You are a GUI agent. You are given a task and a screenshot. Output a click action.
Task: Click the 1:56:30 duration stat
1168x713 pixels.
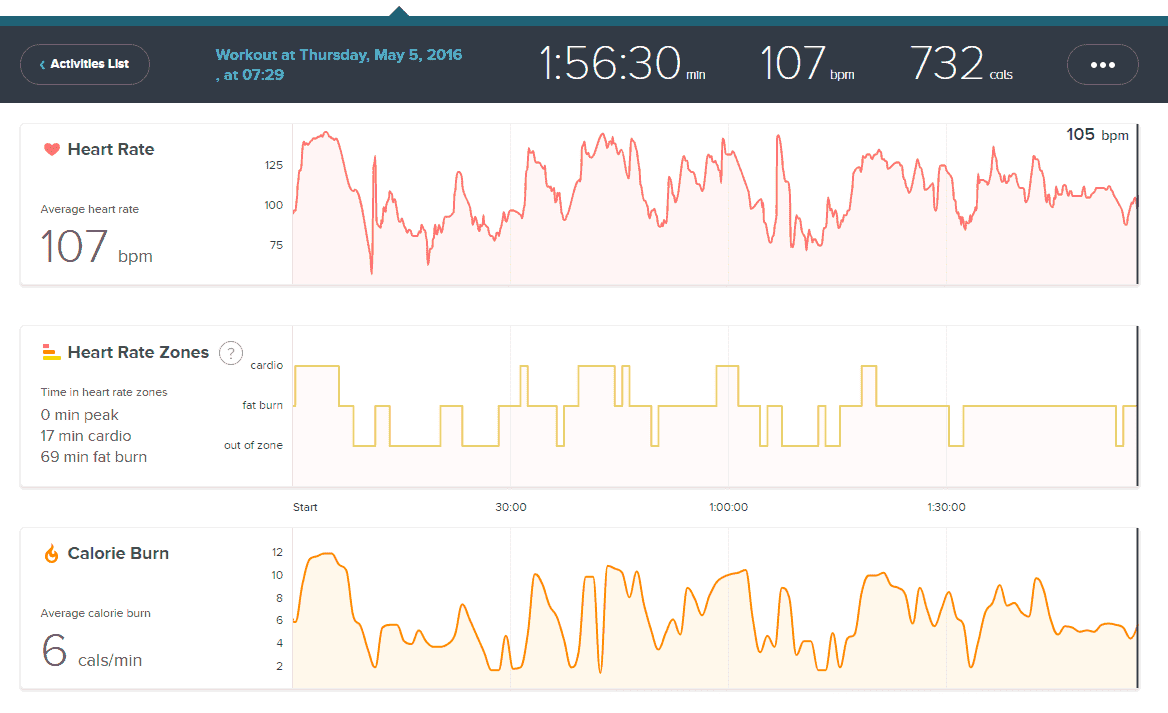[621, 63]
